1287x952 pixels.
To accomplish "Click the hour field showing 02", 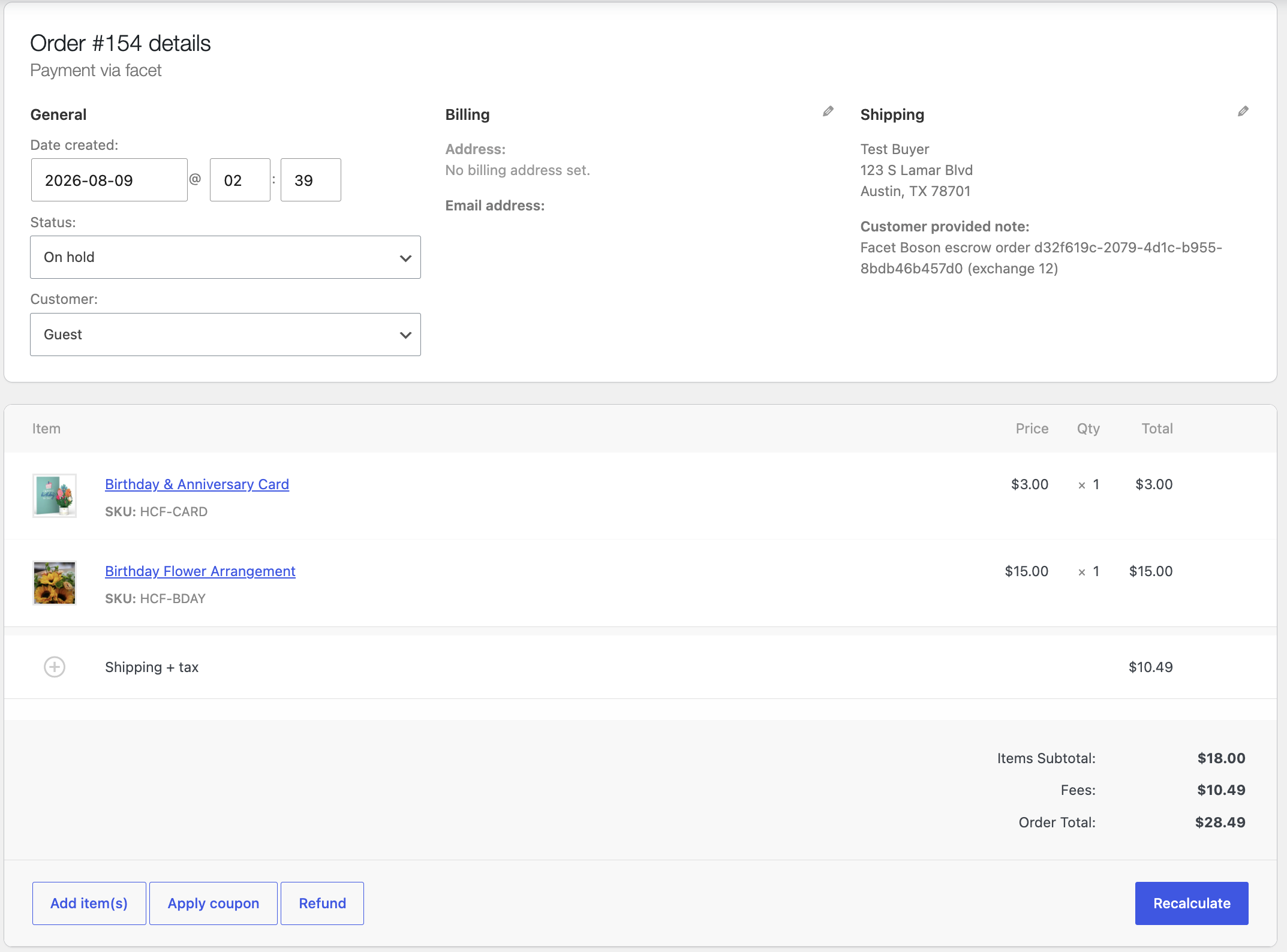I will pyautogui.click(x=240, y=180).
